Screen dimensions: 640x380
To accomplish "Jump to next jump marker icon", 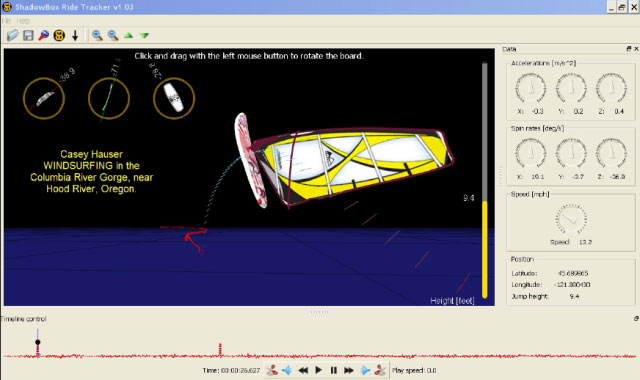I will [380, 370].
